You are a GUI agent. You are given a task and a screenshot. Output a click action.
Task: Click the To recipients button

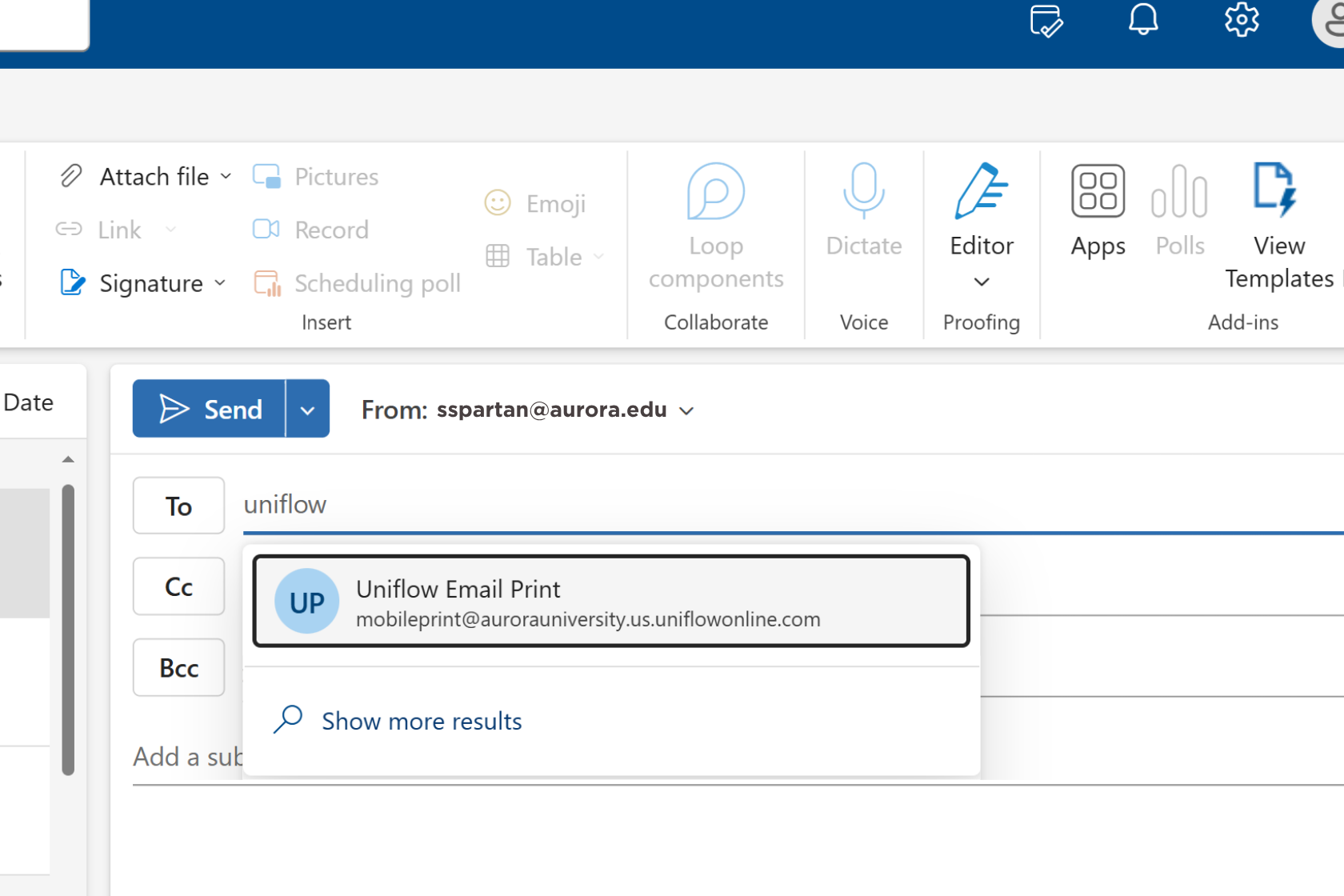(178, 506)
